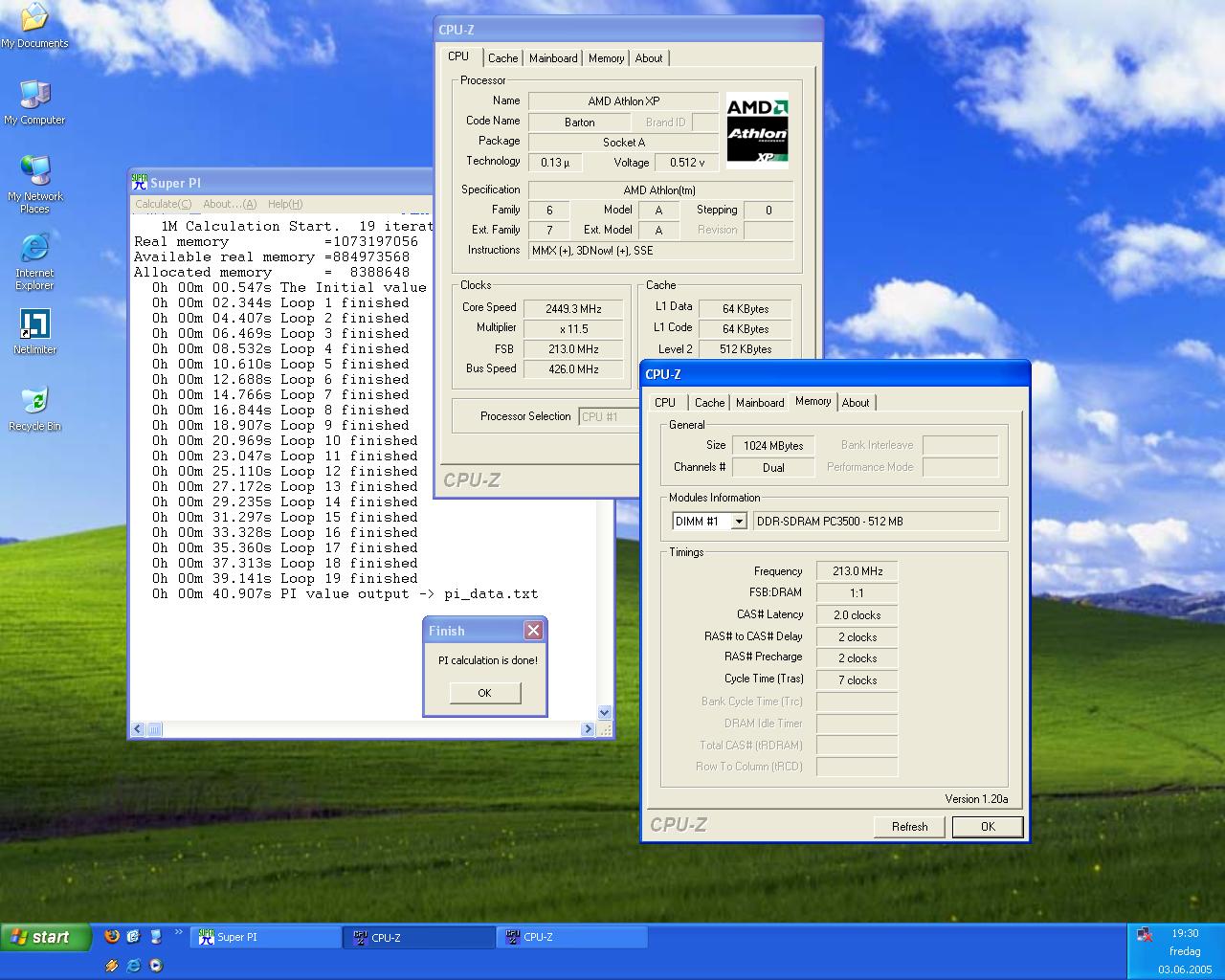Select the CPU tab in back CPU-Z window
This screenshot has height=980, width=1225.
(x=459, y=56)
